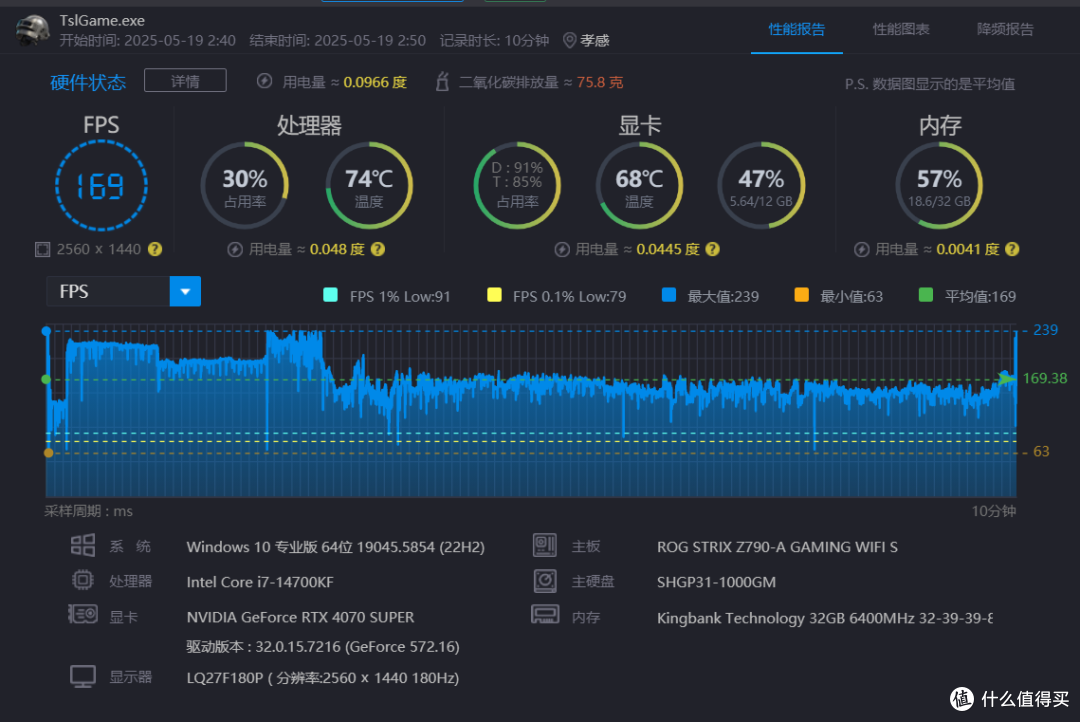Click the RAM module icon beside 内存 row

click(x=545, y=614)
